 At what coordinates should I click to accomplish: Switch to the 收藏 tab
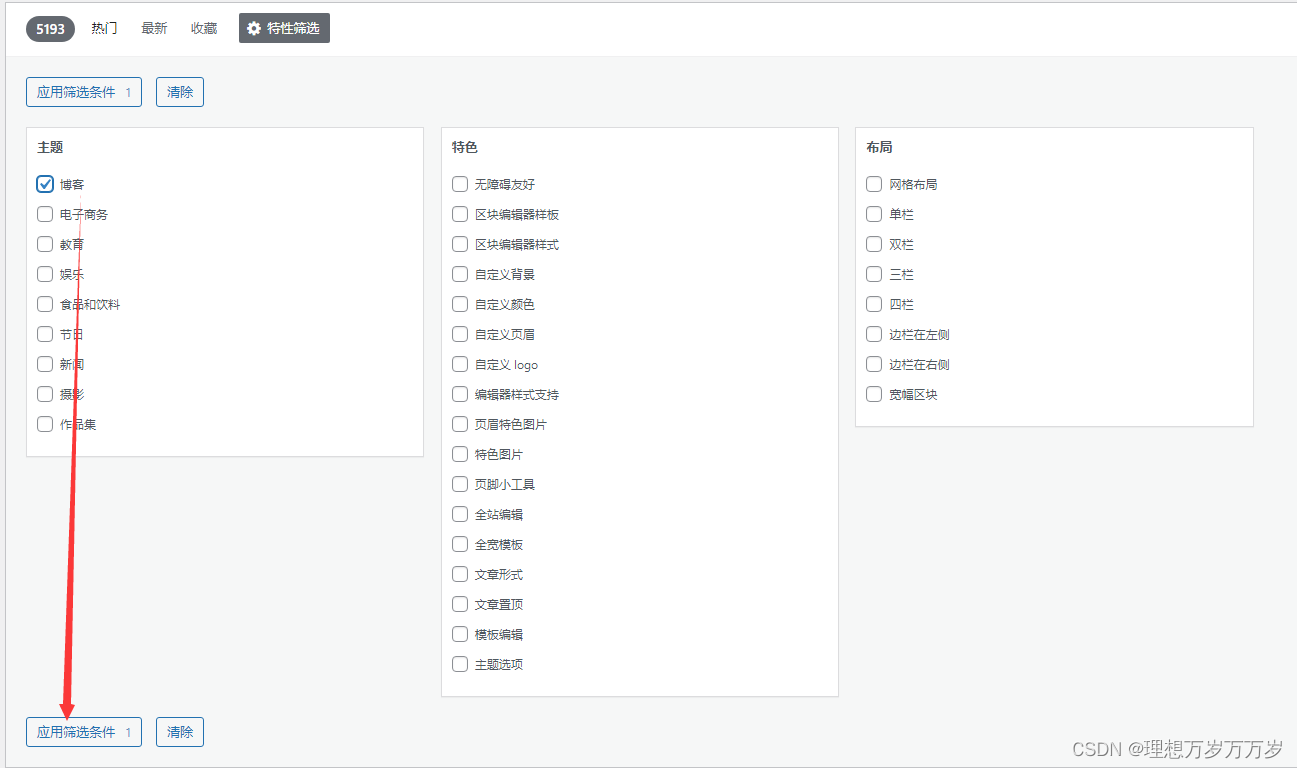point(204,28)
